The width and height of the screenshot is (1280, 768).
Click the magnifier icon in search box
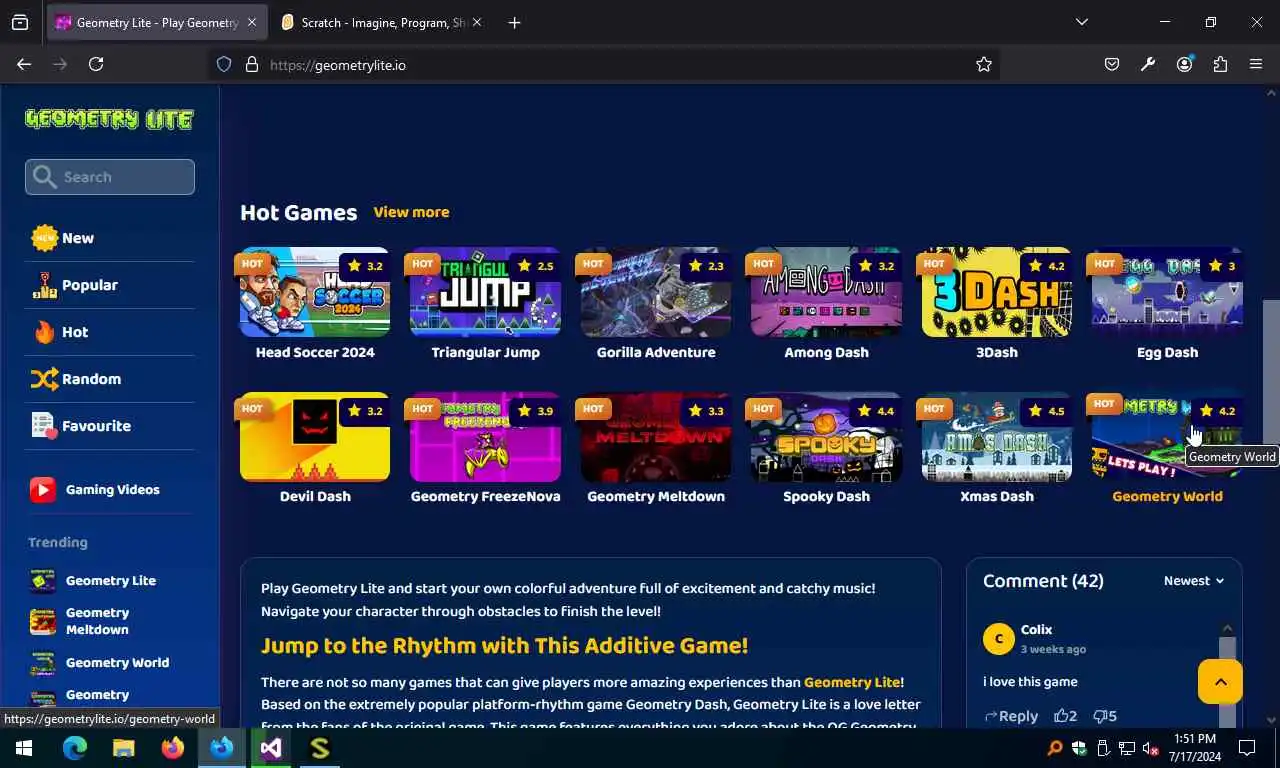tap(44, 177)
